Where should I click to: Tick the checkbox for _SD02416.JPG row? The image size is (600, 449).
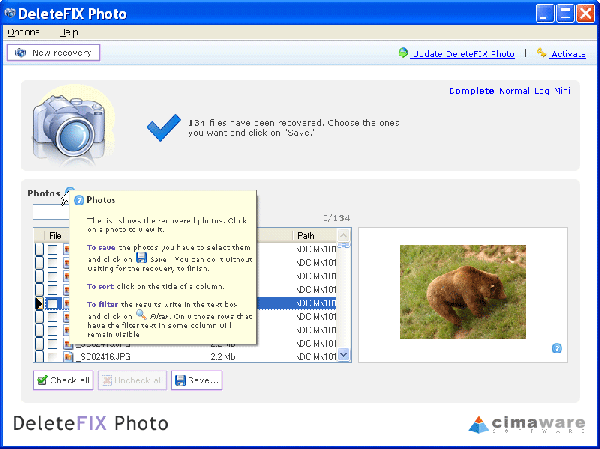[52, 357]
